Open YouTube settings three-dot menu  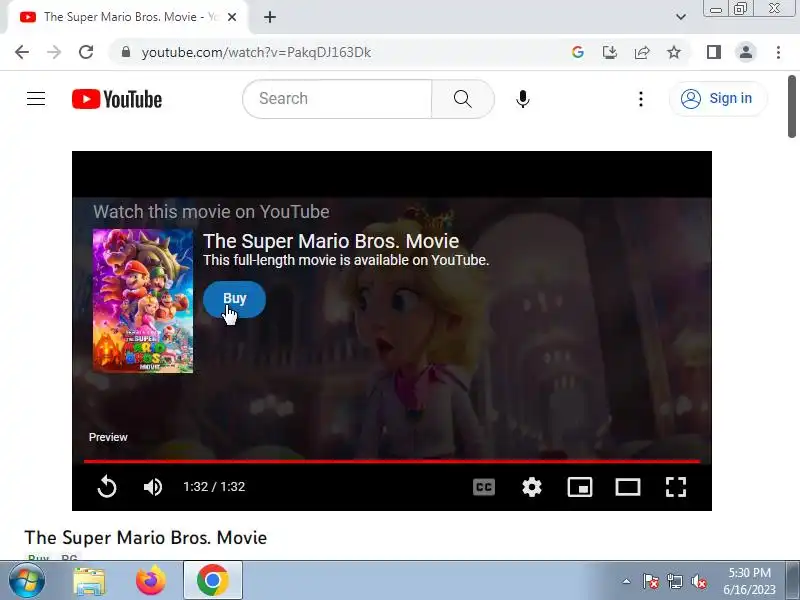click(641, 99)
